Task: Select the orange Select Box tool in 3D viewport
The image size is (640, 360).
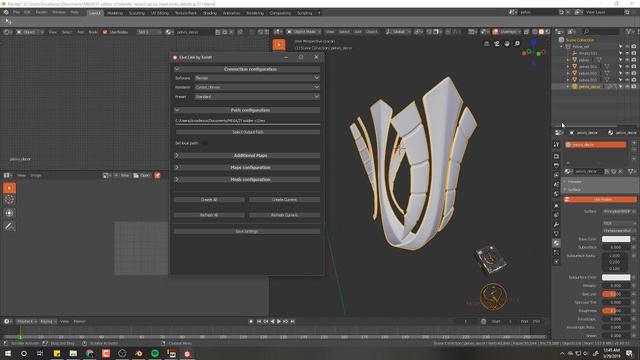Action: coord(279,44)
